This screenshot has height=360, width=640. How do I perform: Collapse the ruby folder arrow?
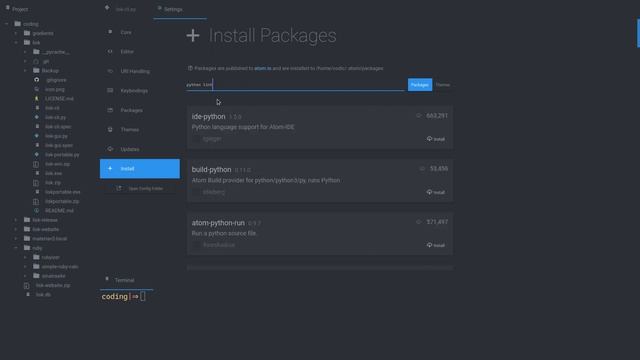16,248
